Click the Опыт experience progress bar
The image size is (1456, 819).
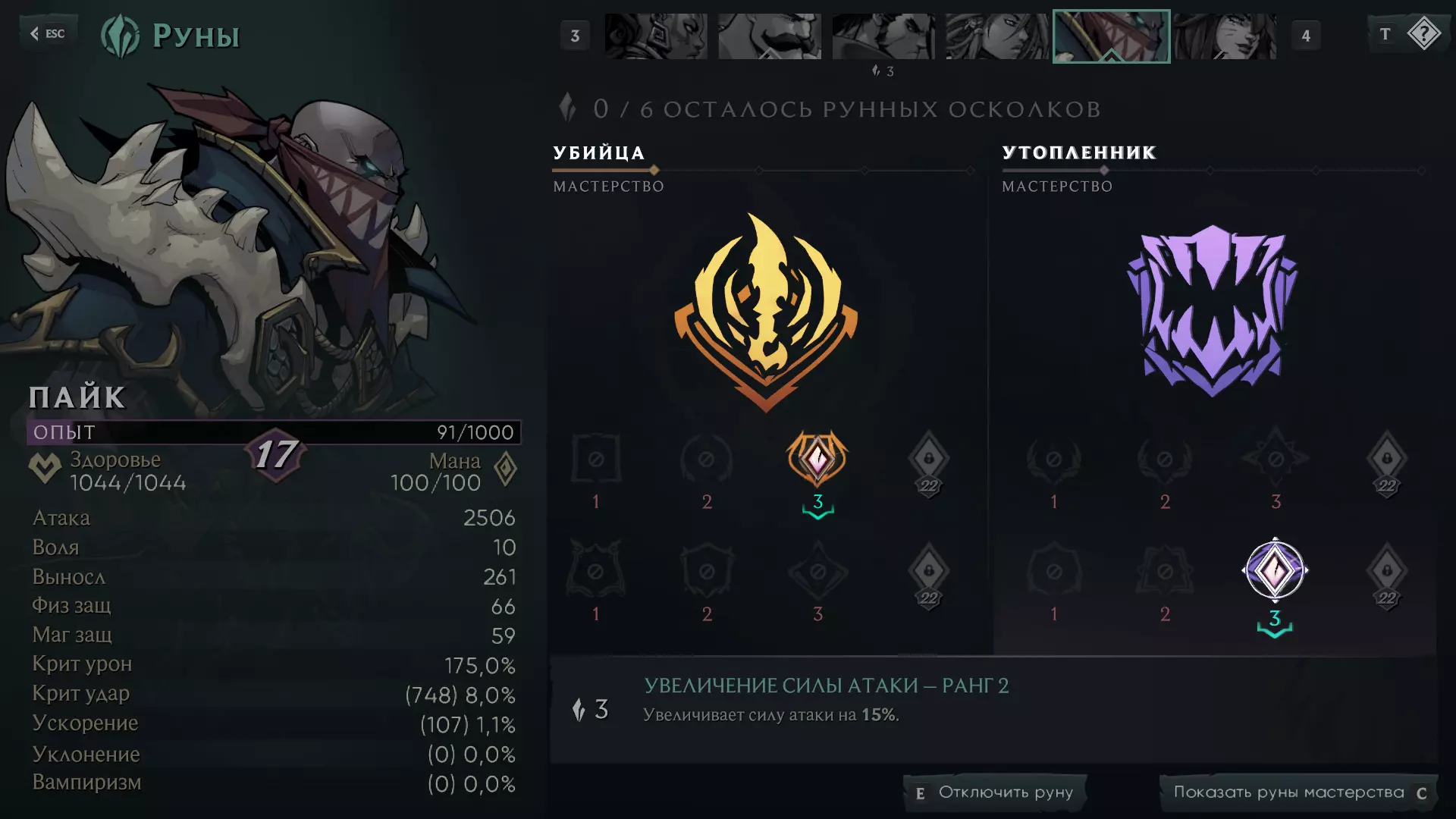point(274,432)
